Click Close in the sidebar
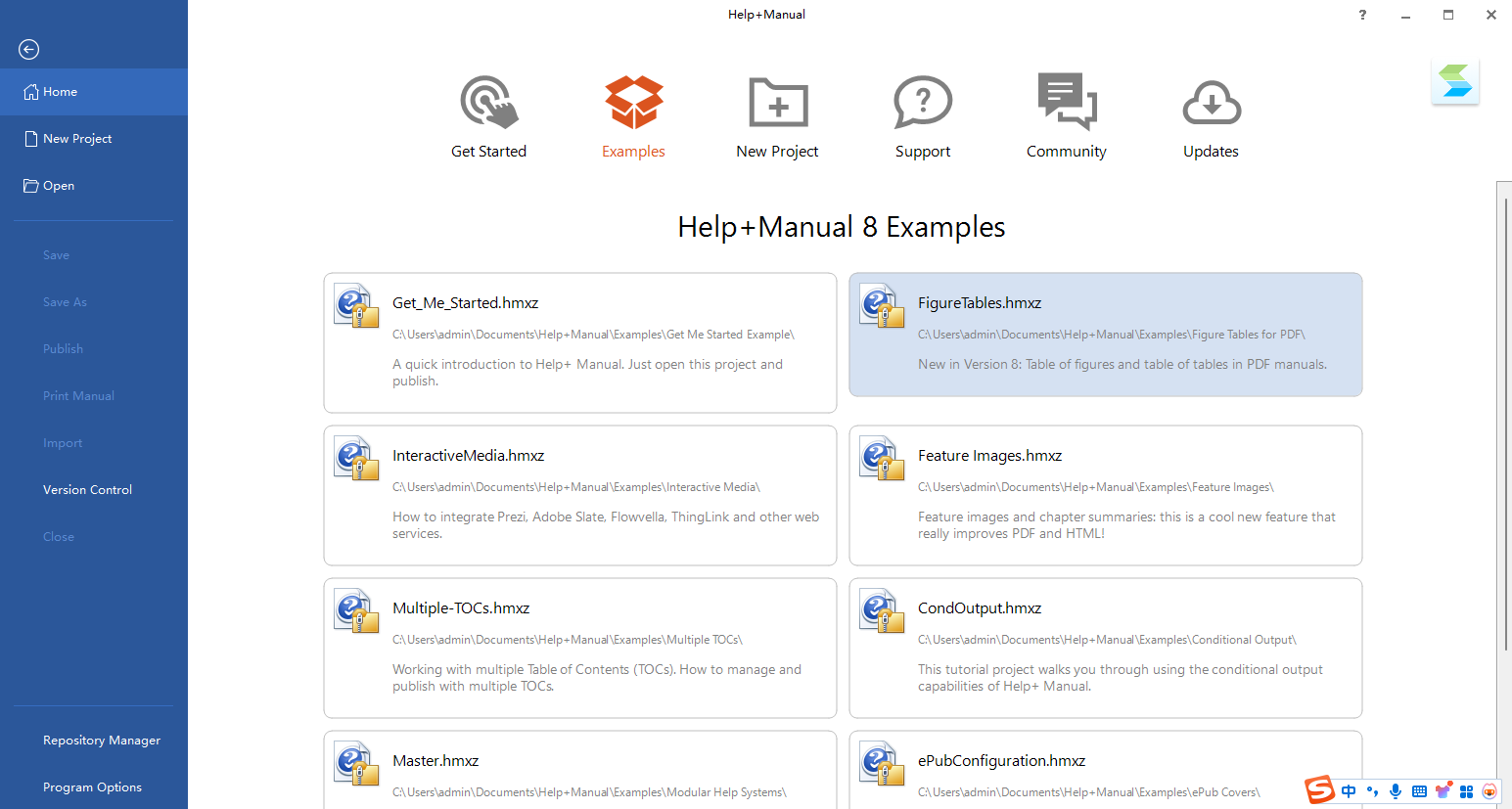The width and height of the screenshot is (1512, 809). tap(94, 537)
